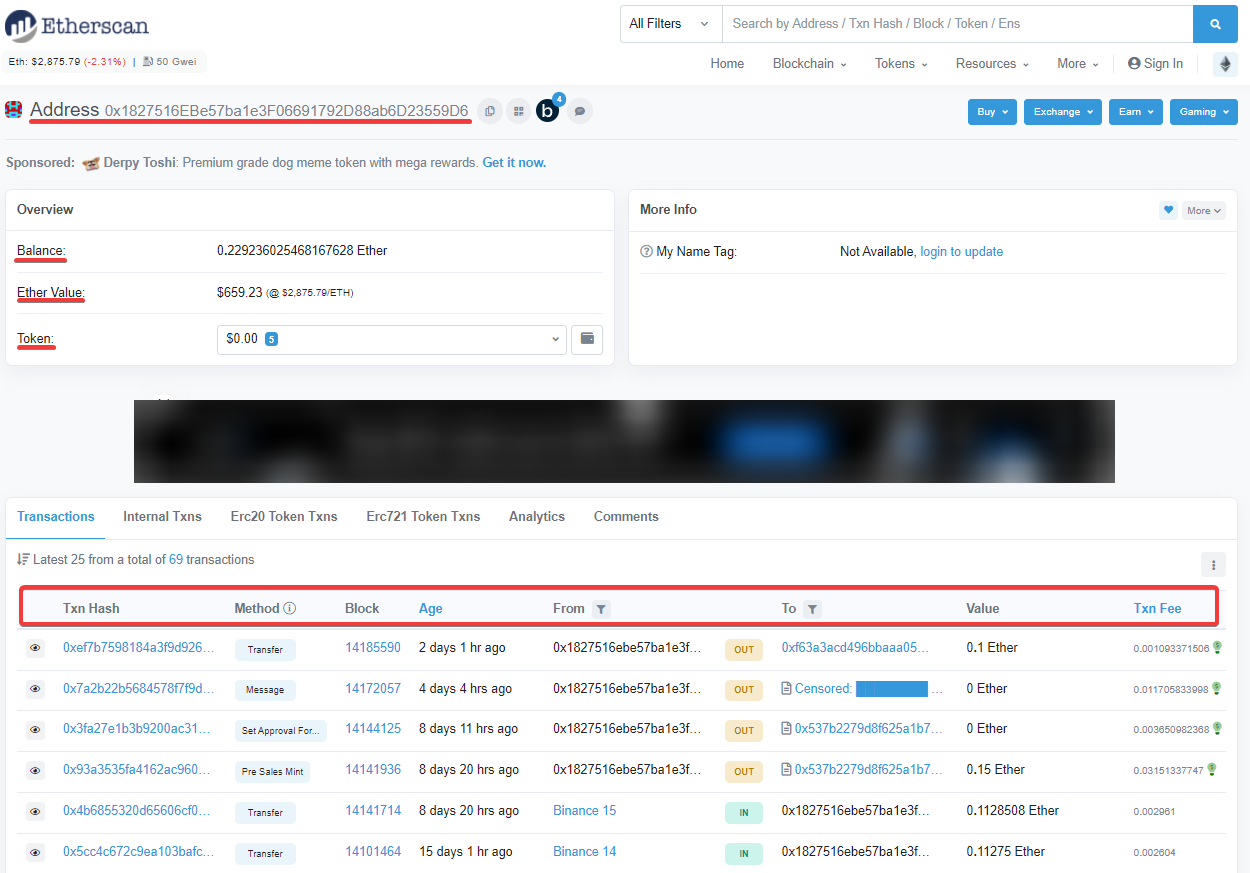This screenshot has width=1250, height=873.
Task: Open the Earn dropdown button
Action: point(1135,112)
